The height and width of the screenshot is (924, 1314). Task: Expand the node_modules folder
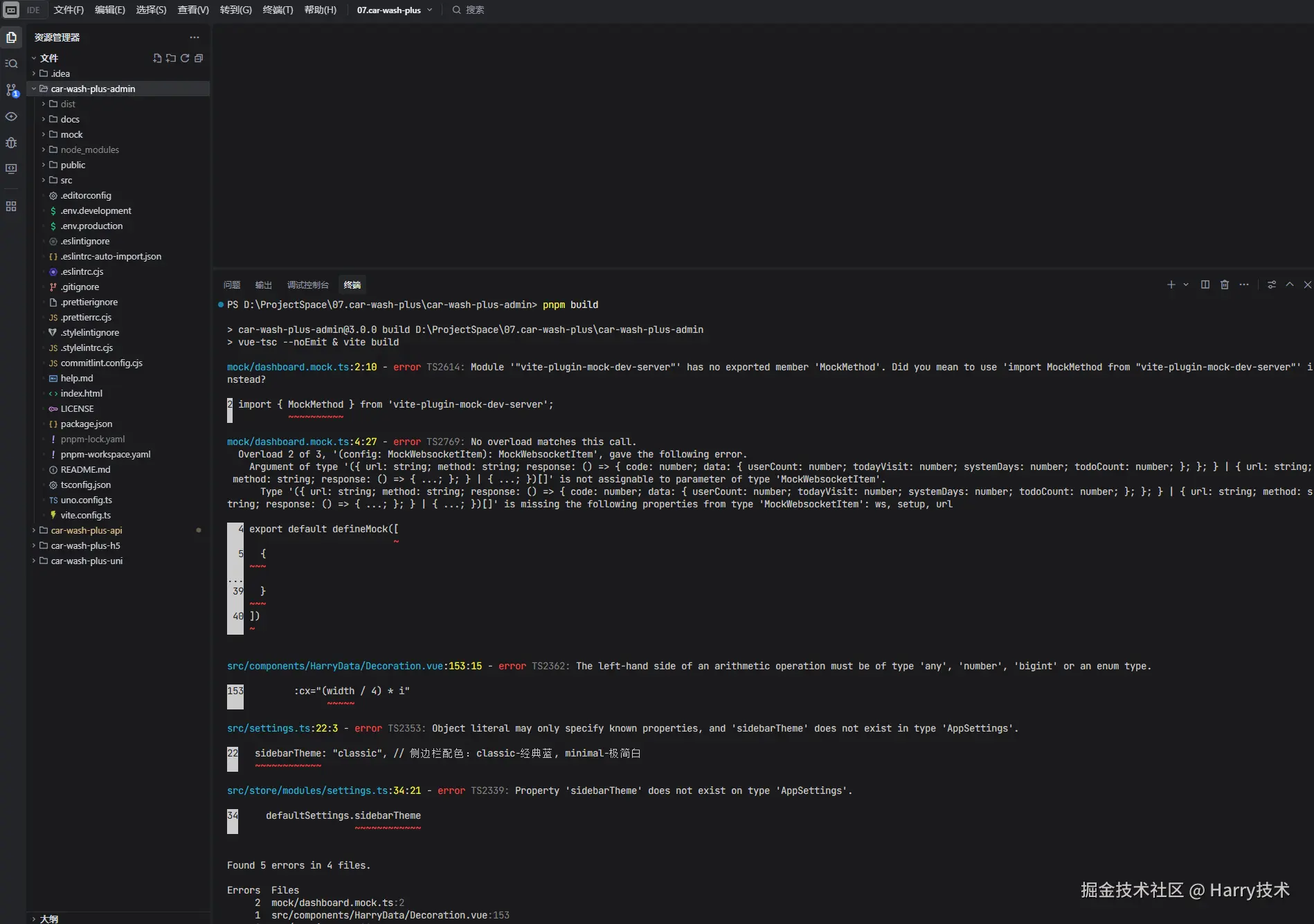44,150
